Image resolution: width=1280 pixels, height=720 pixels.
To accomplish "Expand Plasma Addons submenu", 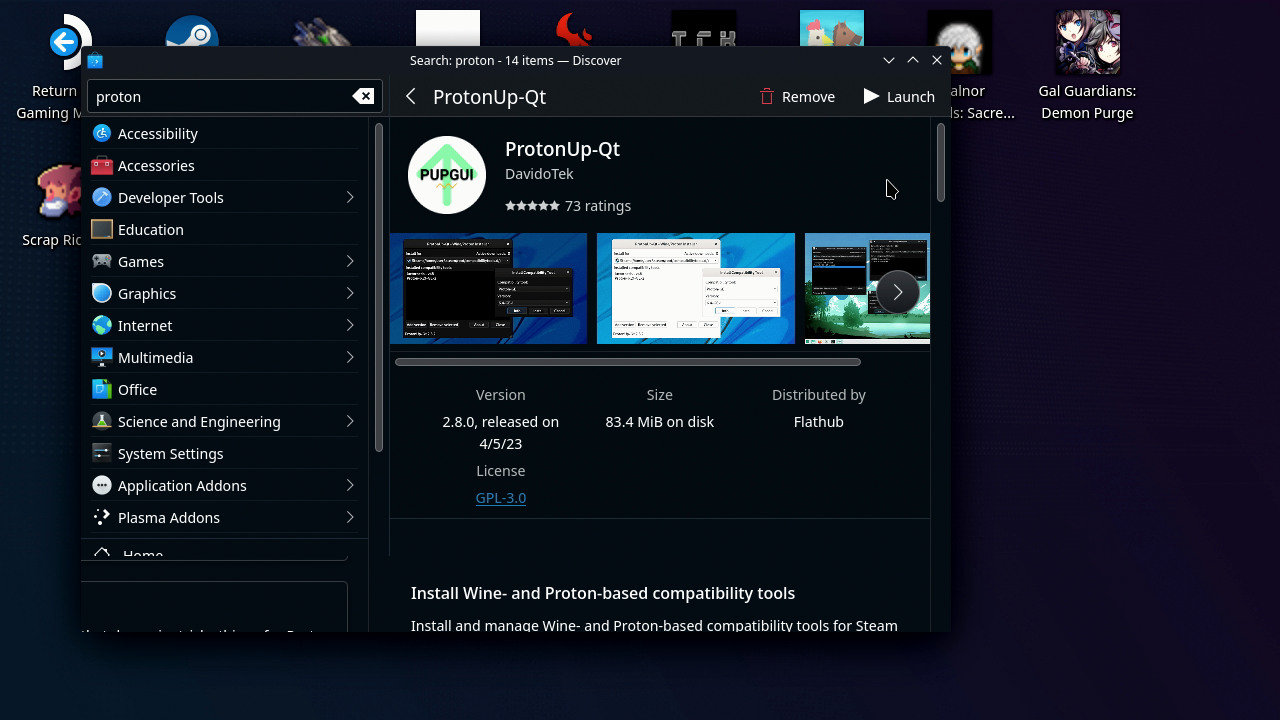I will point(350,517).
